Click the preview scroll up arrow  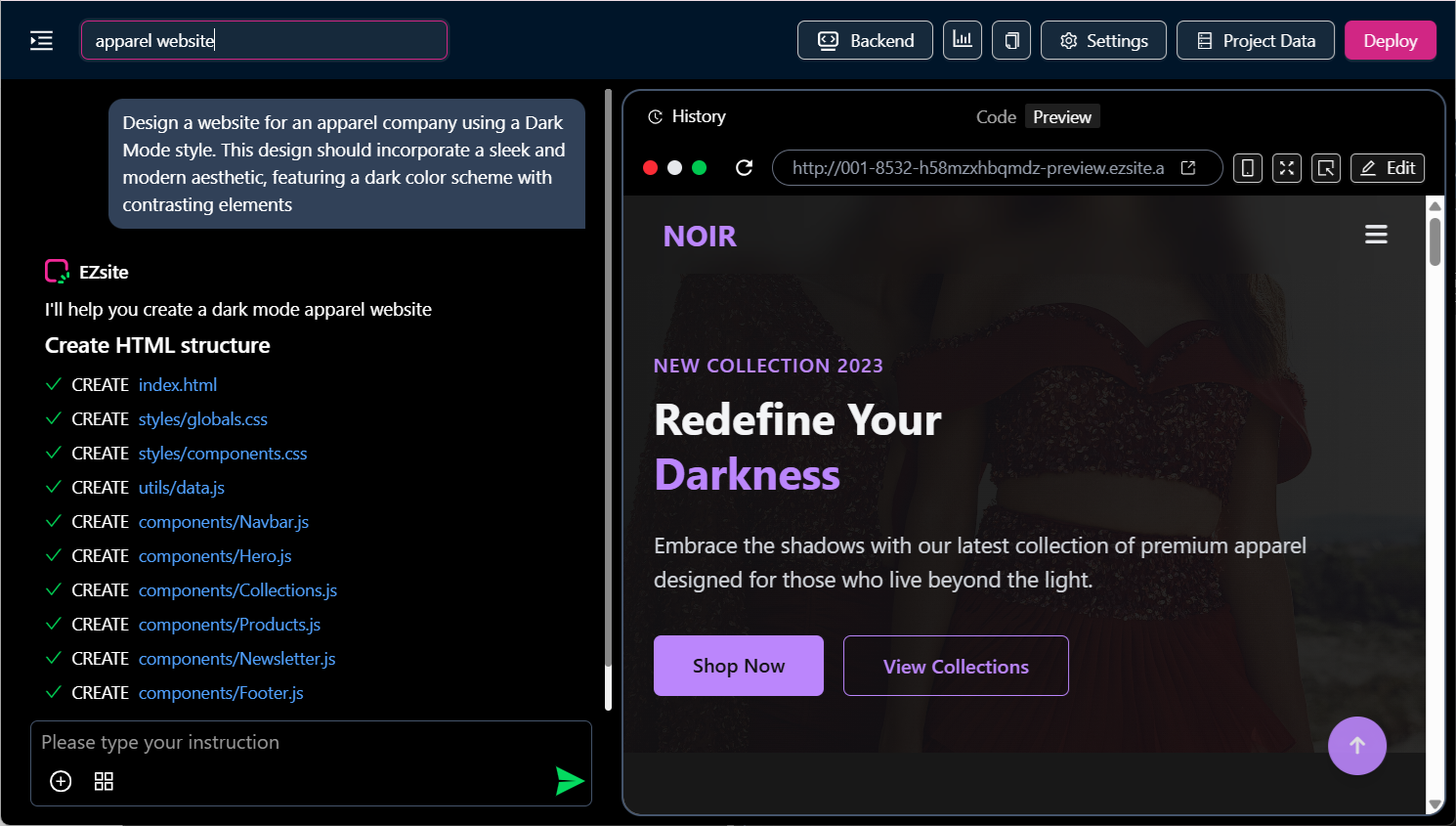pyautogui.click(x=1435, y=205)
